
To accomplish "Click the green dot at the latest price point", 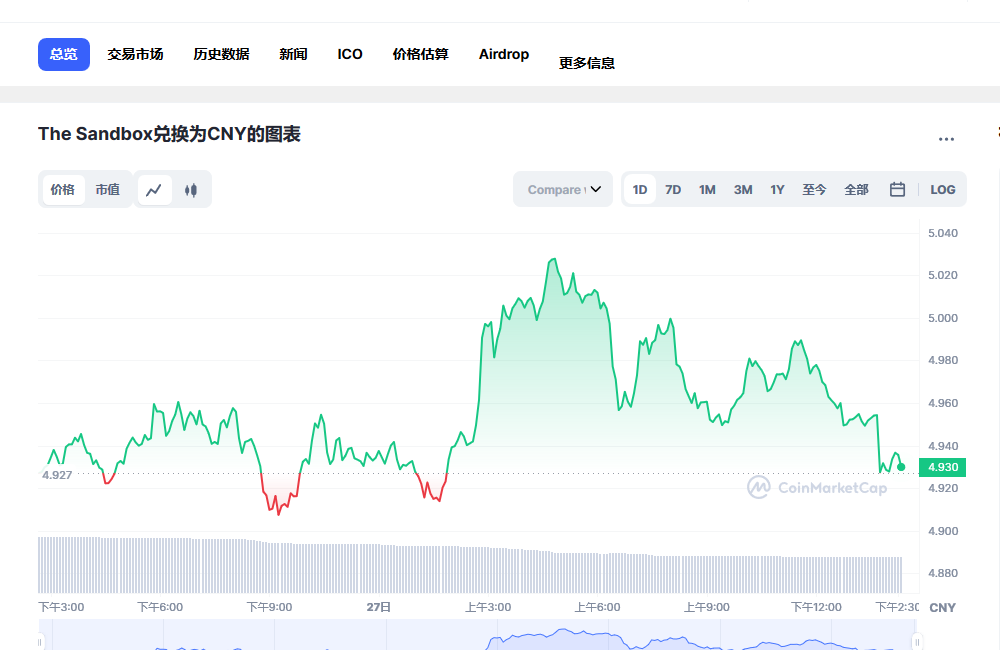I will tap(901, 467).
